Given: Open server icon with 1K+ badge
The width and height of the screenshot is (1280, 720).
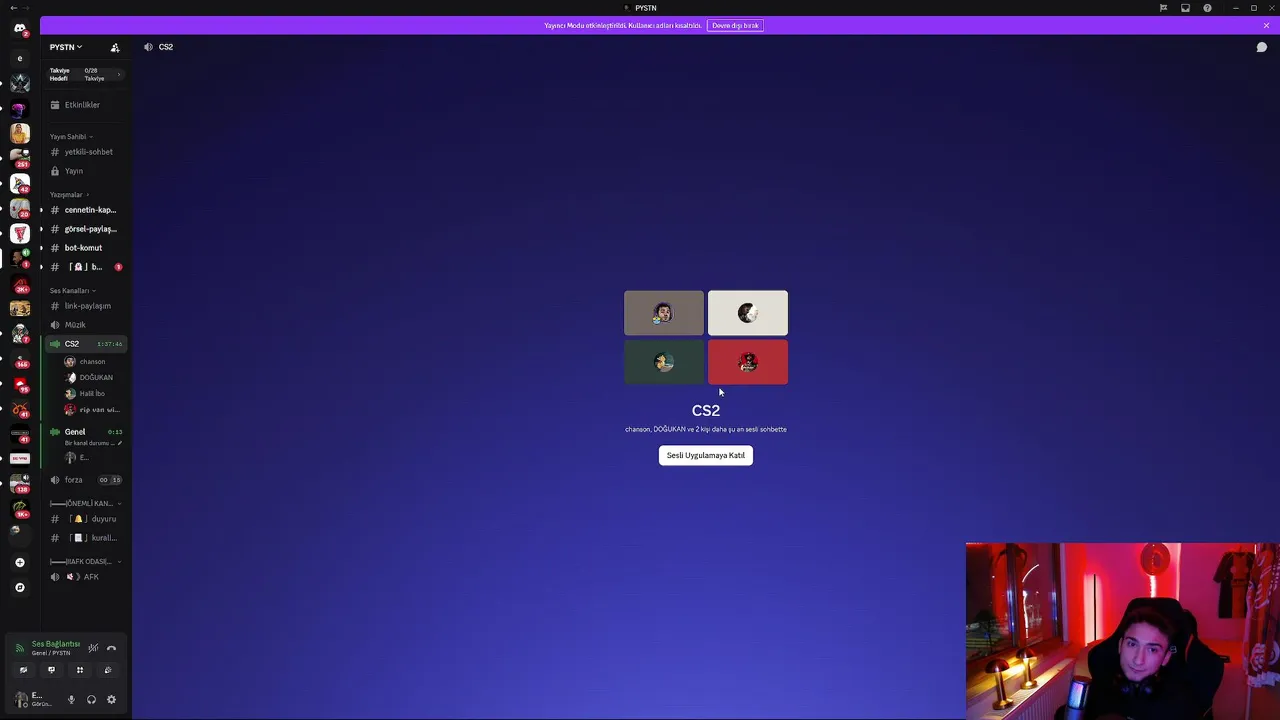Looking at the screenshot, I should 20,508.
